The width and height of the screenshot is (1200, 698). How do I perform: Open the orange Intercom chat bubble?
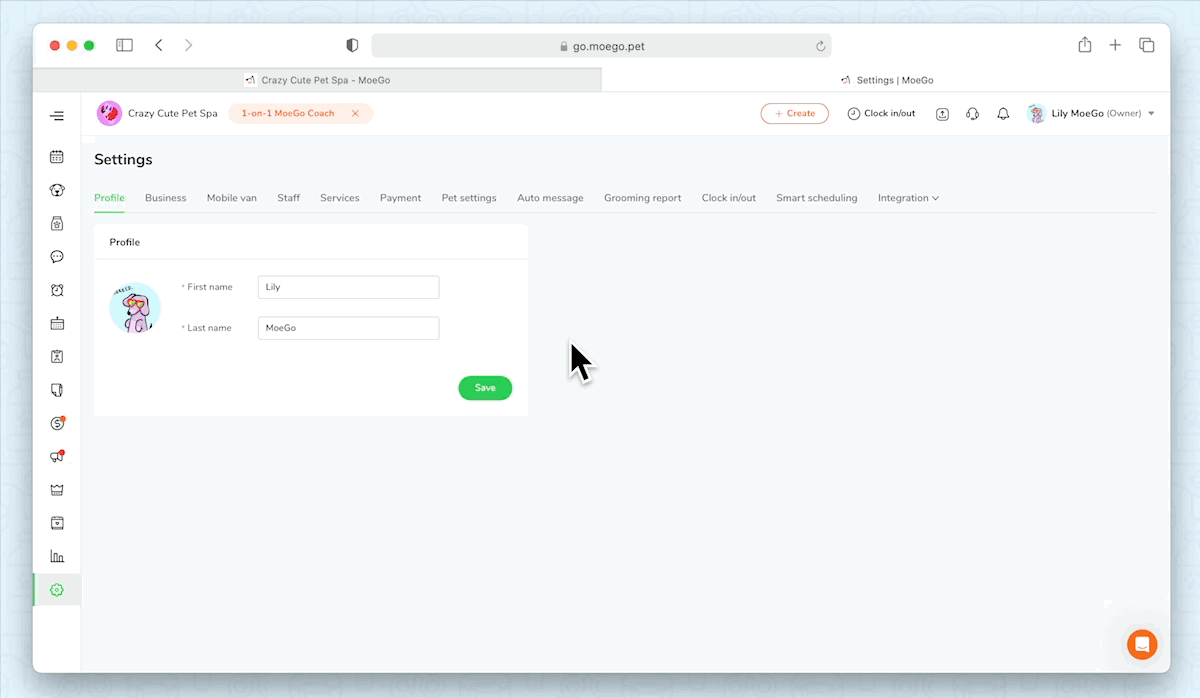[1142, 644]
